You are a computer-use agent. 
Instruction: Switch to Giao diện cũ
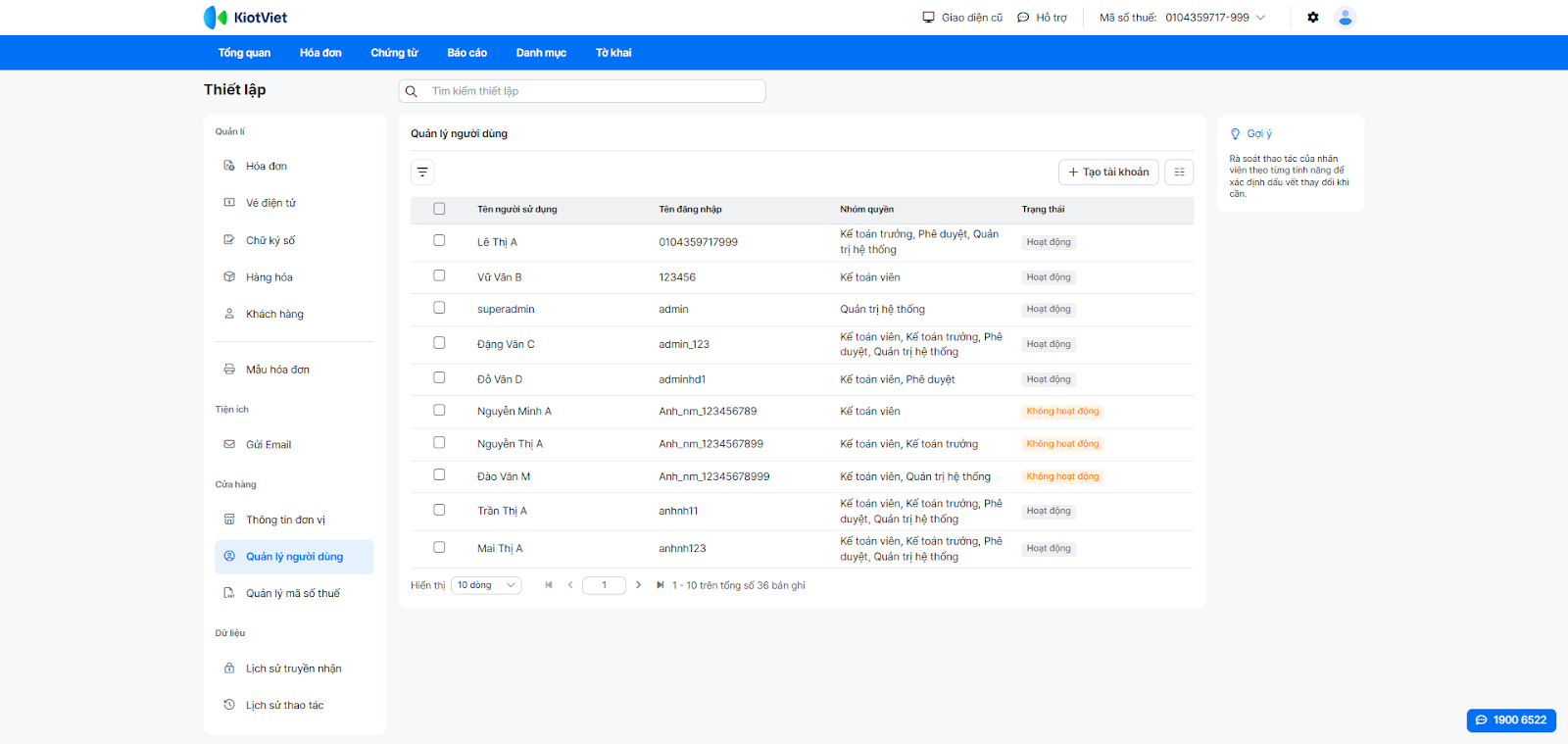pyautogui.click(x=962, y=18)
